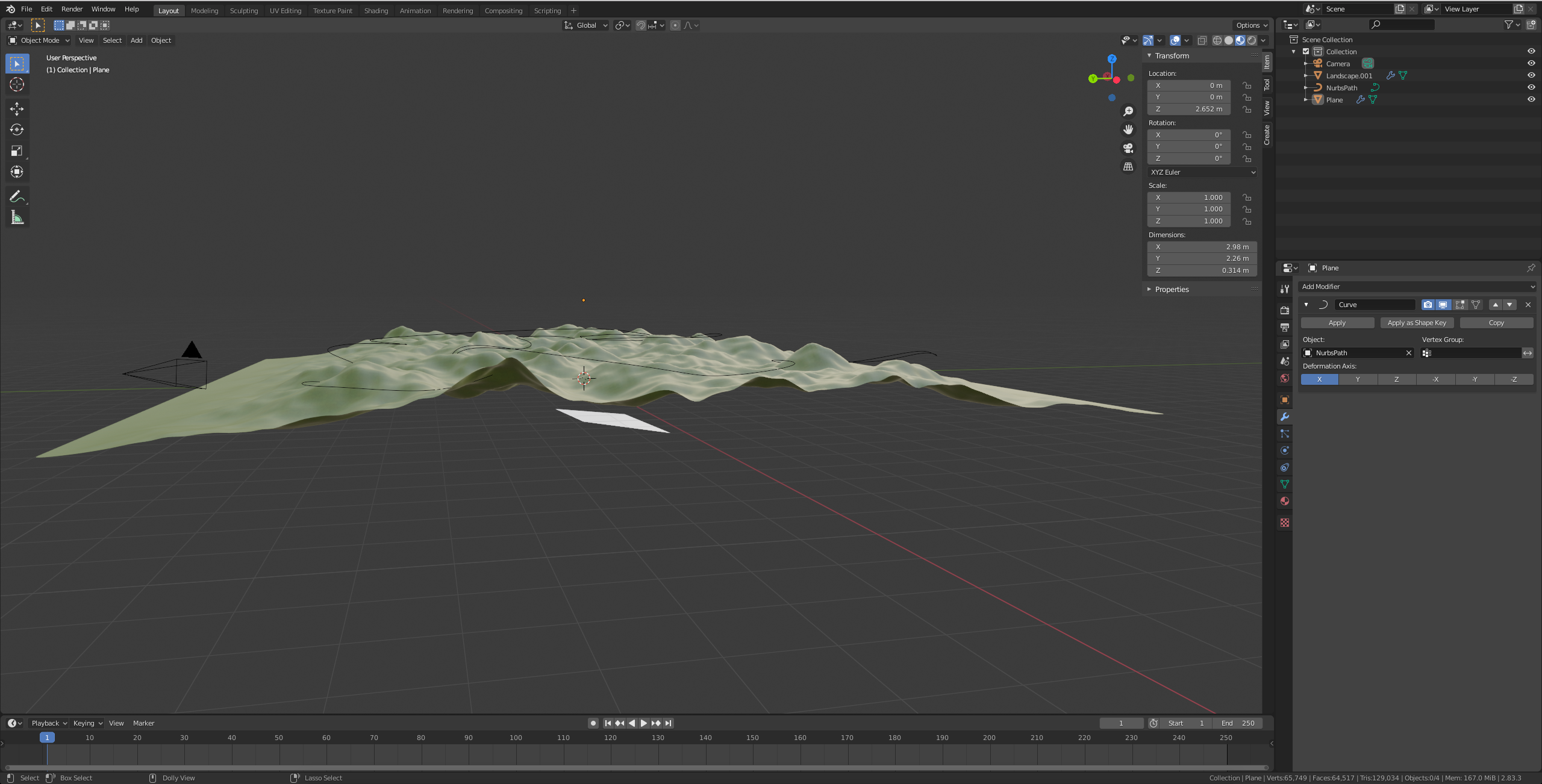This screenshot has height=784, width=1542.
Task: Hide Landscape.001 in the outliner
Action: point(1531,75)
